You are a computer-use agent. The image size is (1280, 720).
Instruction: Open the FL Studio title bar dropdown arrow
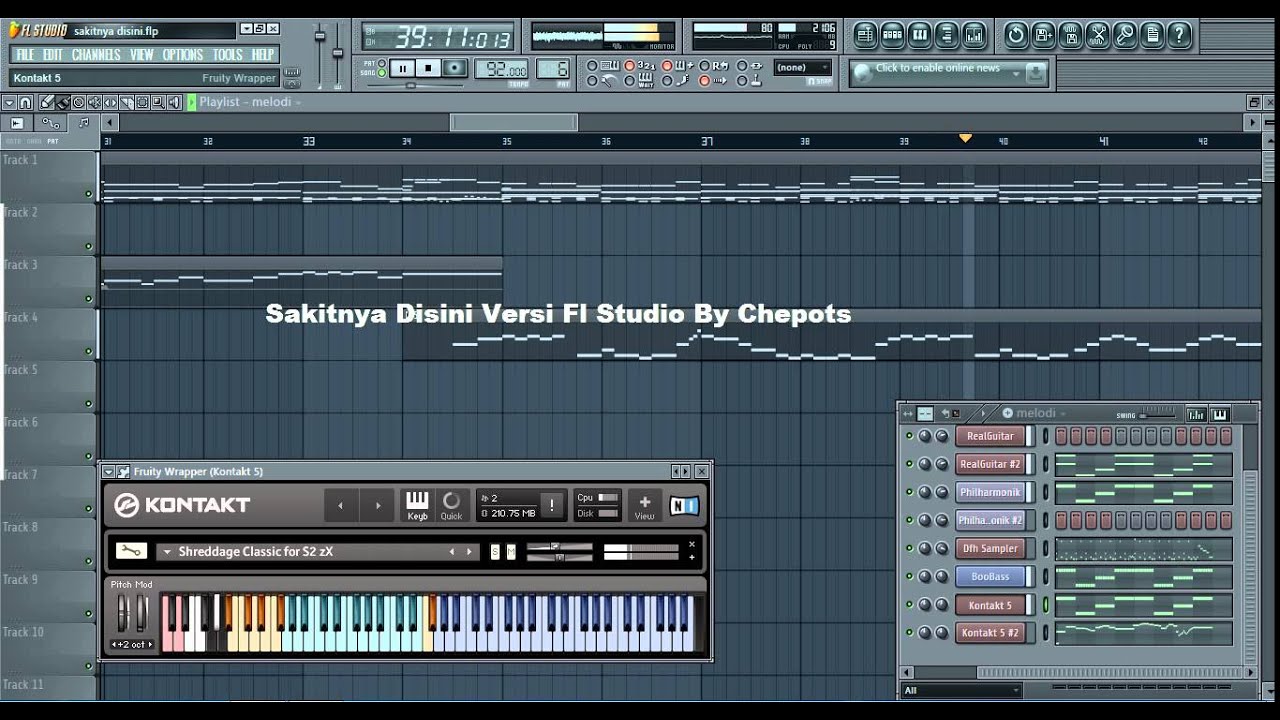[x=246, y=30]
